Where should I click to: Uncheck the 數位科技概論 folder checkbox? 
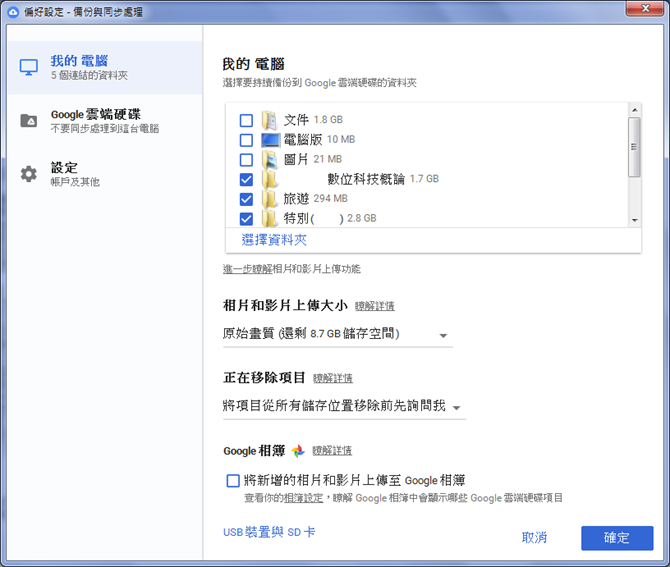coord(246,179)
